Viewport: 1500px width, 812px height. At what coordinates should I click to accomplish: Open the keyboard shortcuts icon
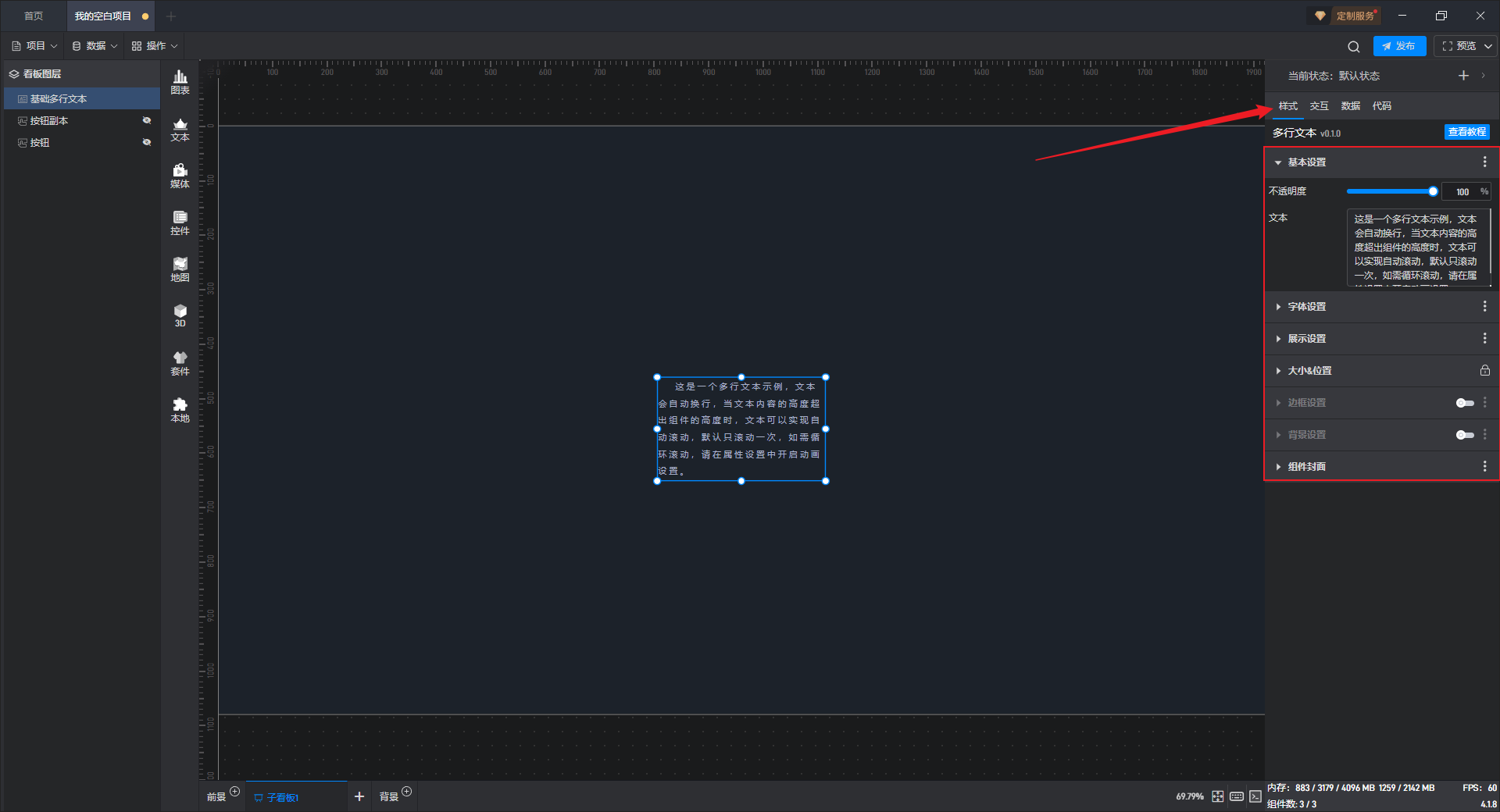[x=1237, y=796]
